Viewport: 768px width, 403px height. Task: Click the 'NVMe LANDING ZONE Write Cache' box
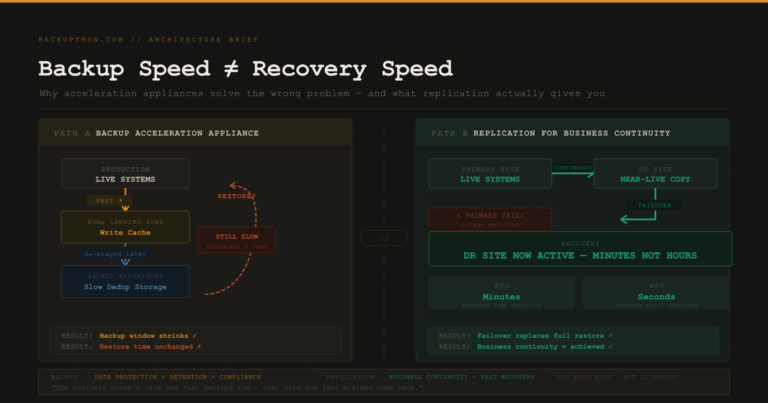point(125,227)
